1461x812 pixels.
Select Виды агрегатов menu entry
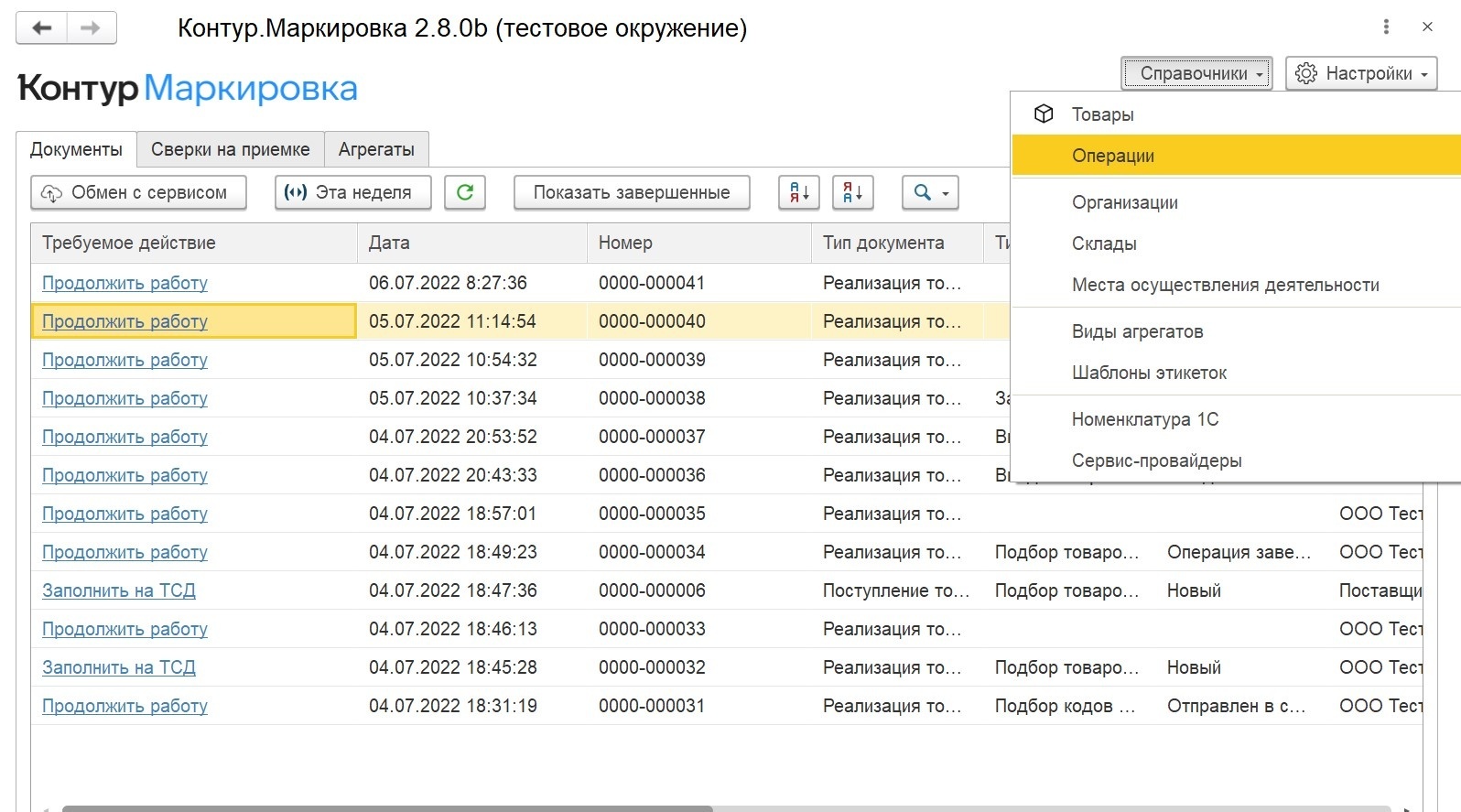(1237, 331)
